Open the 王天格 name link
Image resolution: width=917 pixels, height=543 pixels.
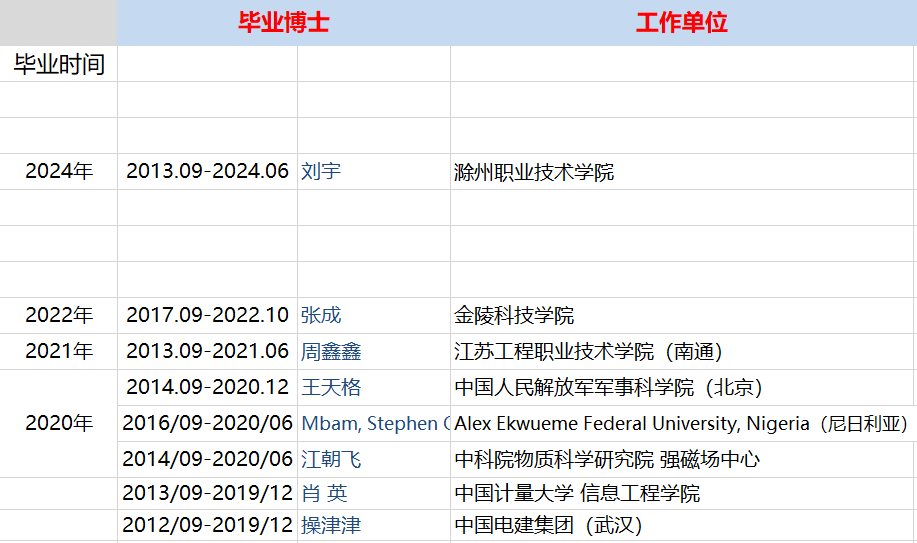point(331,388)
